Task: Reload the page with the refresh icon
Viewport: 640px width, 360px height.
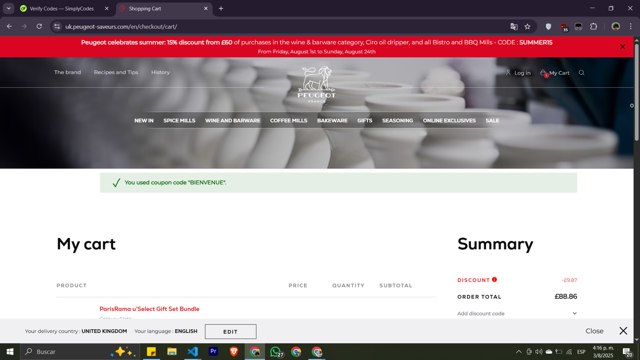Action: 39,27
